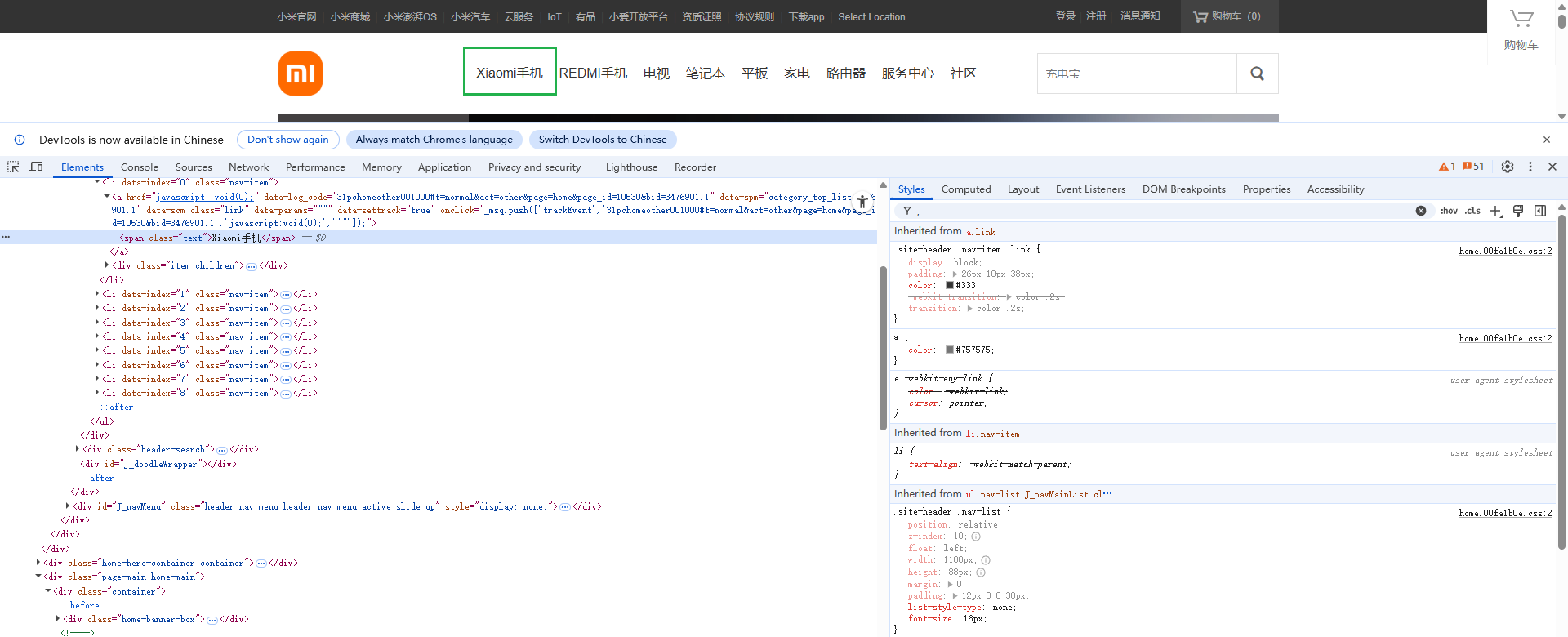
Task: Open the Event Listeners tab
Action: coord(1090,189)
